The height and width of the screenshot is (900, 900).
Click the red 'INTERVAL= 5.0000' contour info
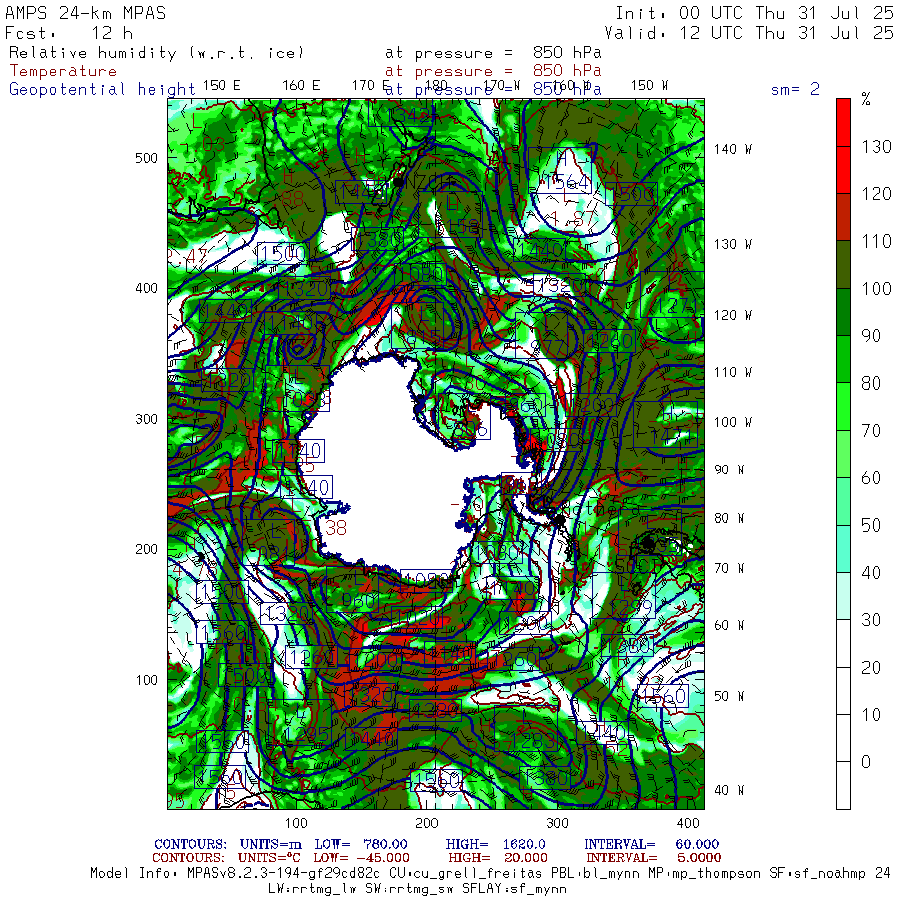653,858
